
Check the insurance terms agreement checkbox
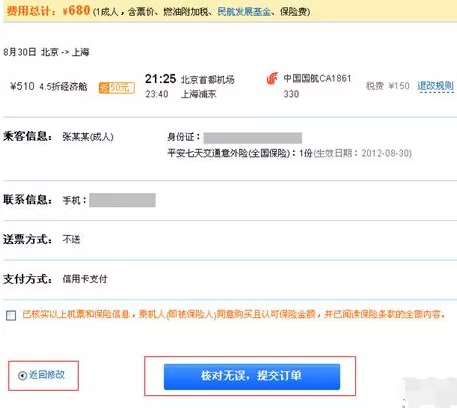[x=11, y=315]
